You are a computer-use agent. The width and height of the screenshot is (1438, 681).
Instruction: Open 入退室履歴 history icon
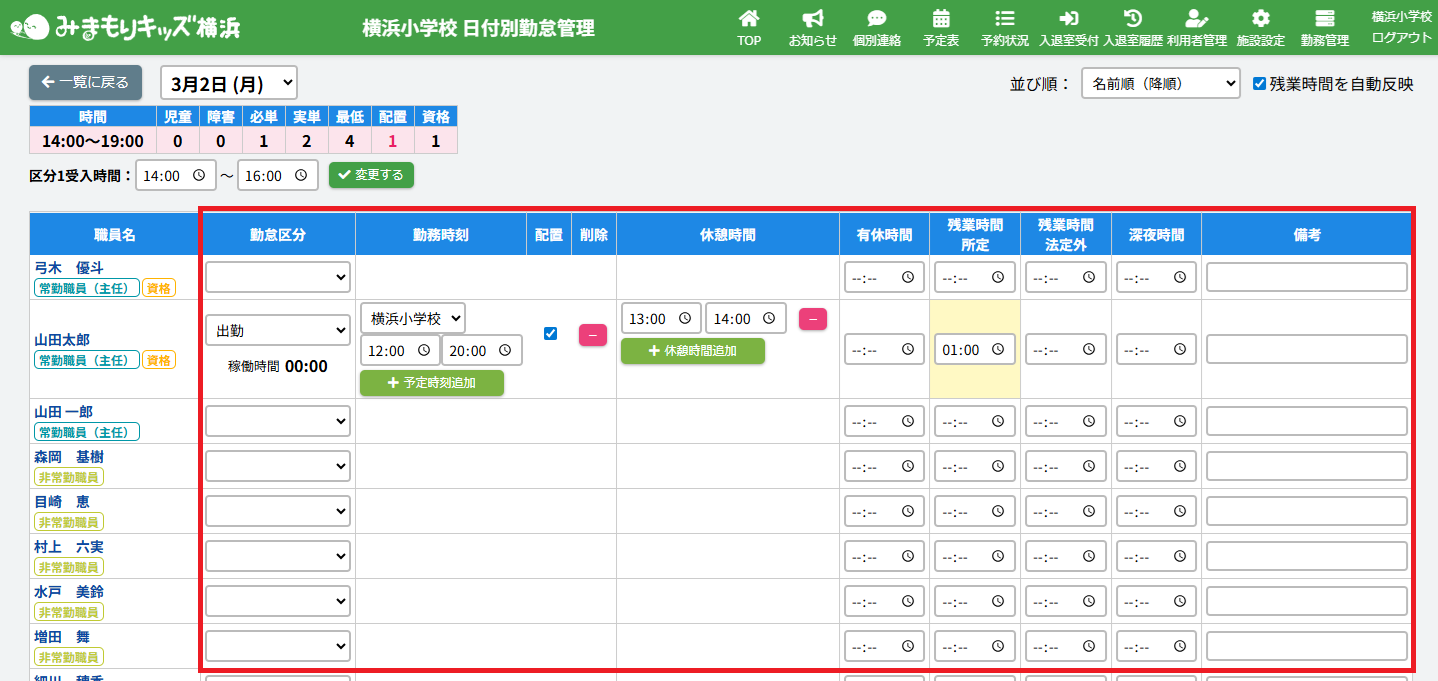point(1132,19)
